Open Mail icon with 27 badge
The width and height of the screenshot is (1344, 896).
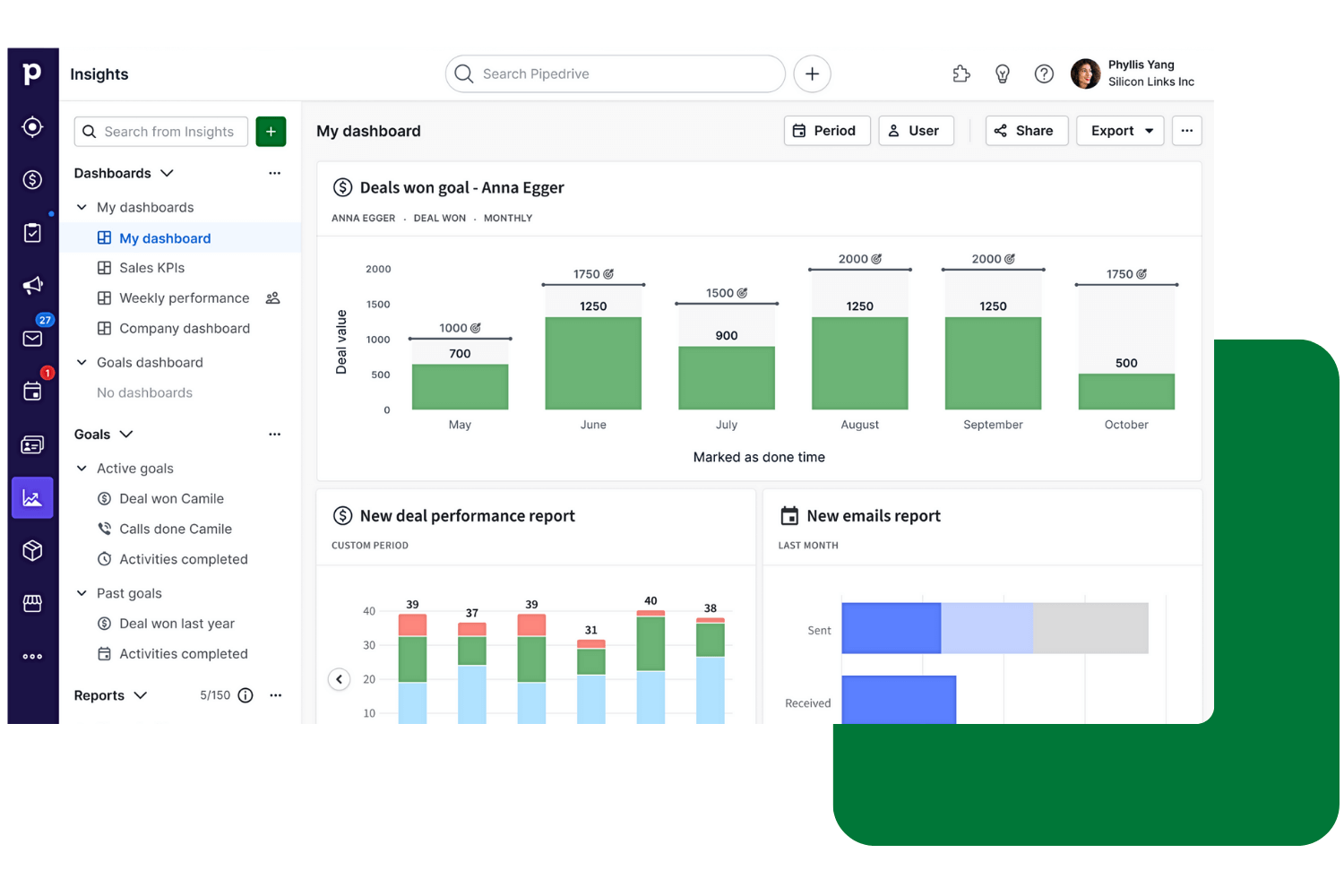point(32,339)
